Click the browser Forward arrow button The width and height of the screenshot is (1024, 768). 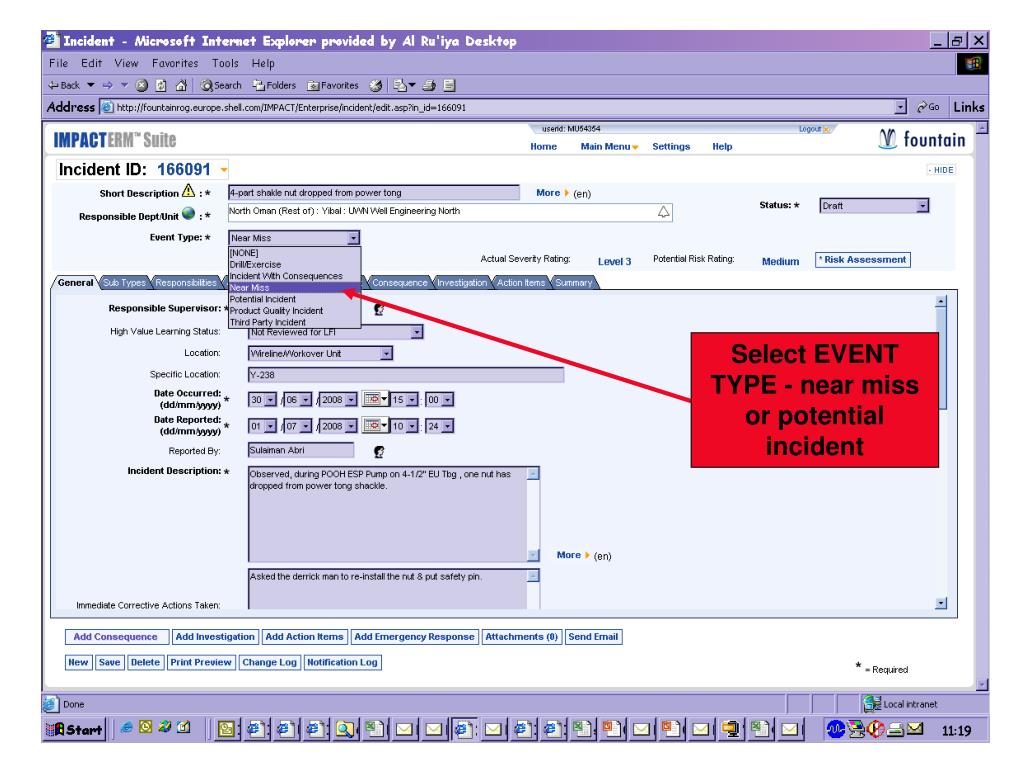pos(108,85)
